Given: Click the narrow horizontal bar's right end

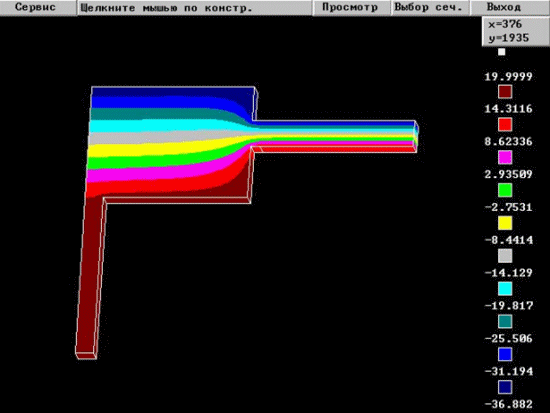Looking at the screenshot, I should click(415, 136).
